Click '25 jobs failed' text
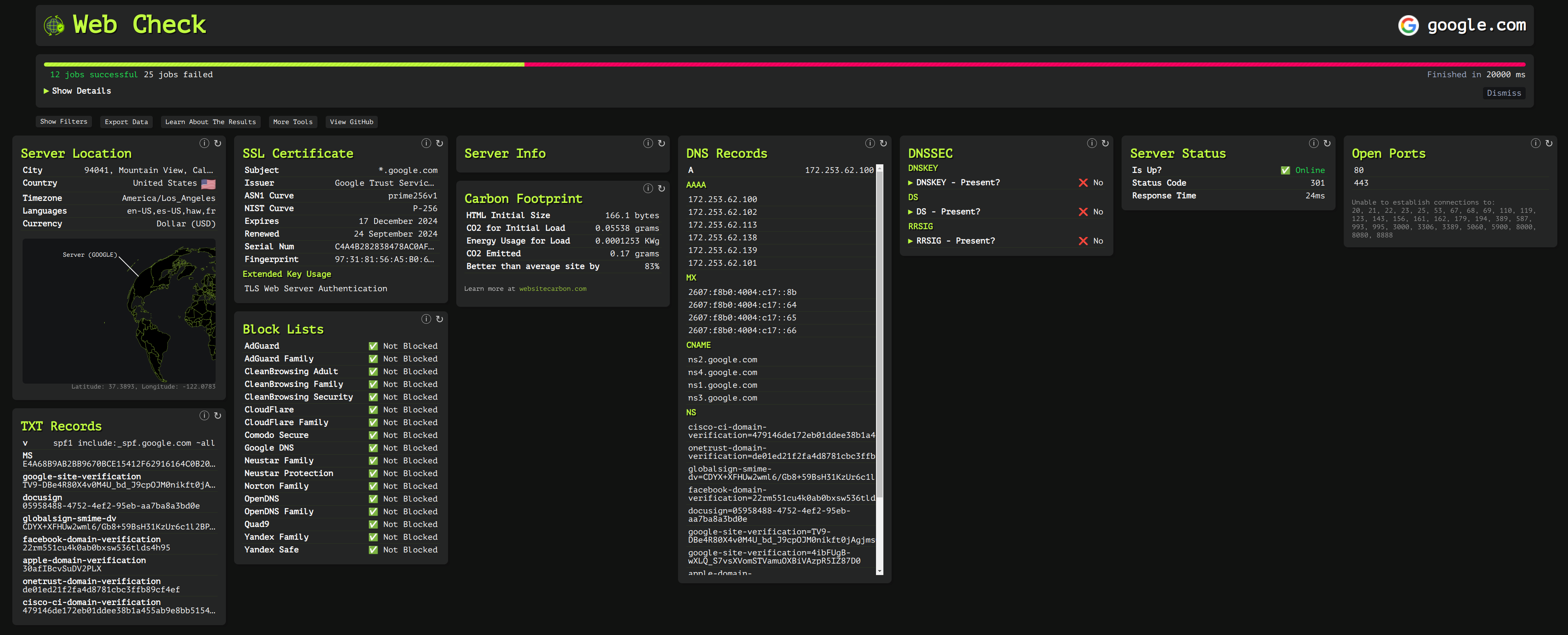The image size is (1568, 635). 178,74
